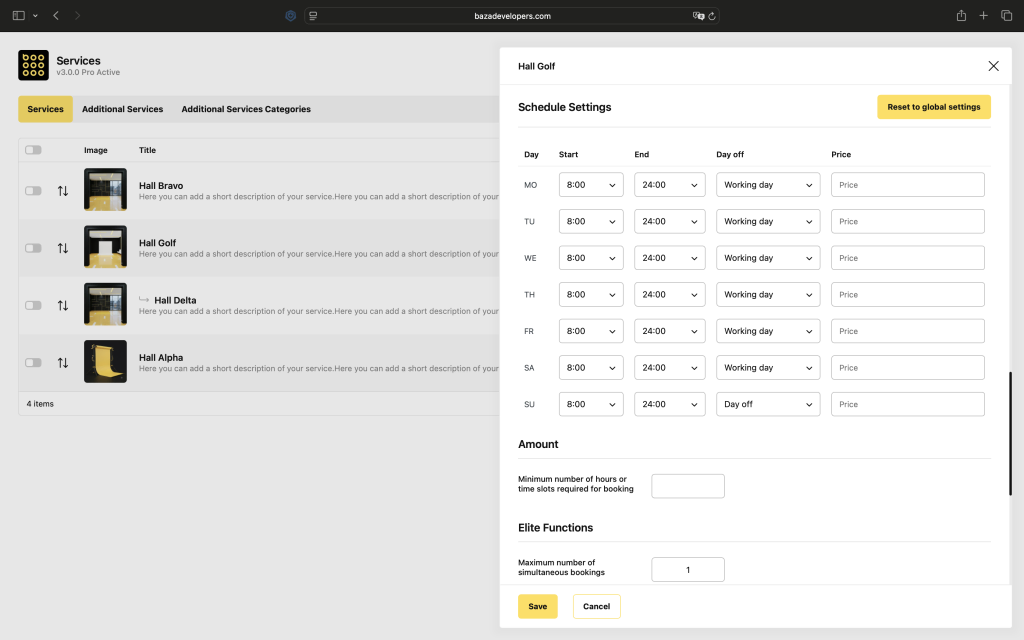Focus the minimum hours required field
The width and height of the screenshot is (1024, 640).
click(x=688, y=486)
